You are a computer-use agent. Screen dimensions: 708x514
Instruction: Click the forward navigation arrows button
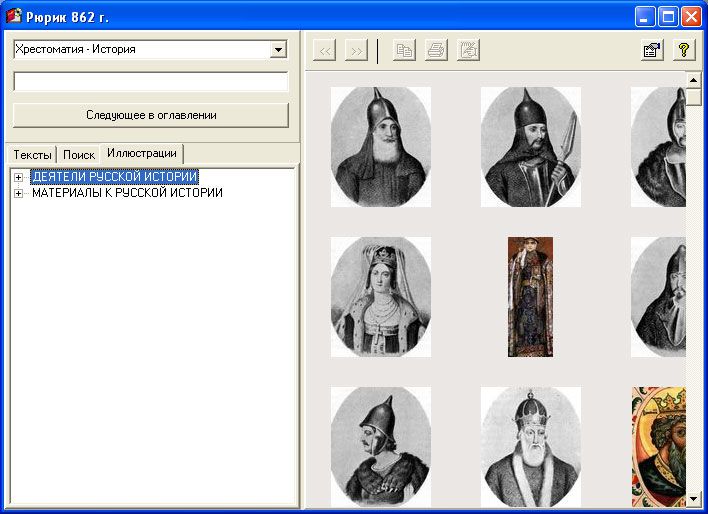pyautogui.click(x=356, y=50)
